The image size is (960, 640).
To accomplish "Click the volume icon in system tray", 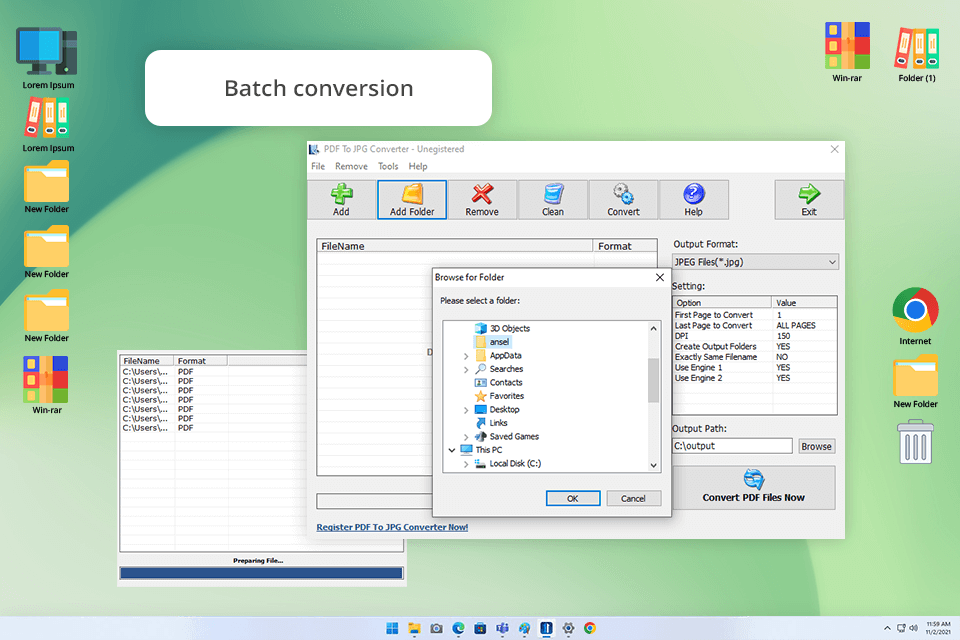I will click(x=913, y=628).
